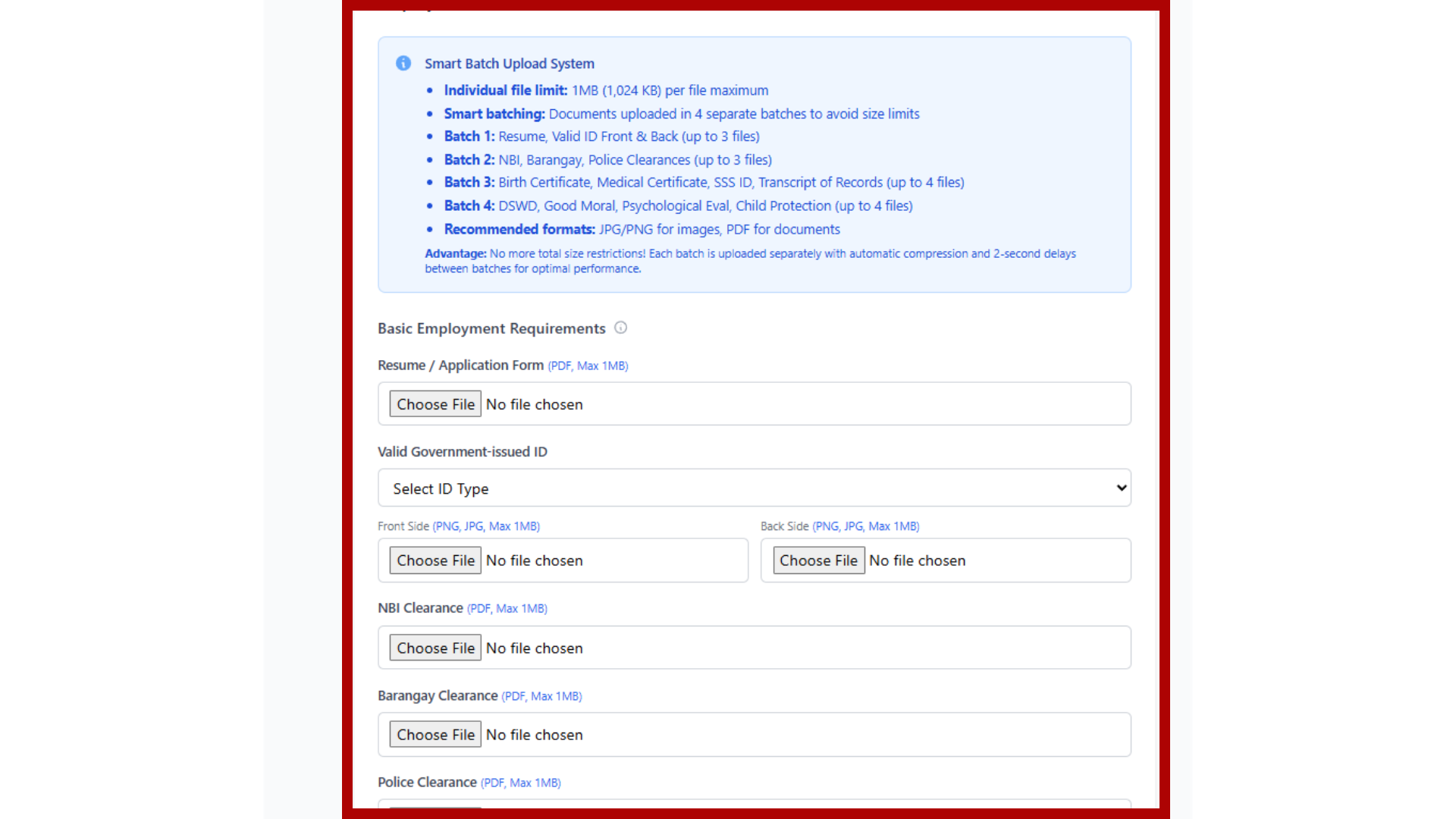Click the Smart Batch Upload System heading
The height and width of the screenshot is (819, 1456).
click(509, 64)
